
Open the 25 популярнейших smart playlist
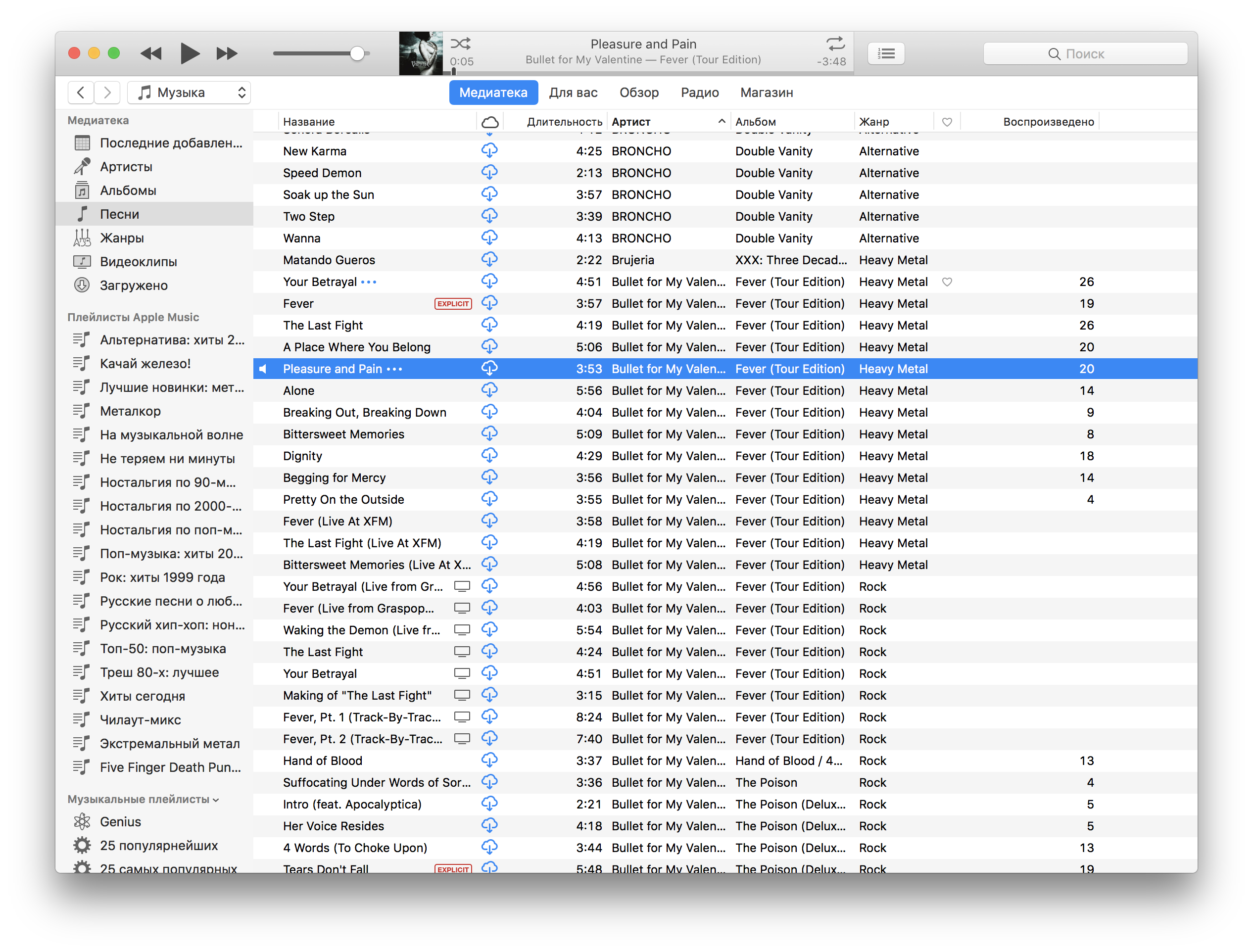click(154, 846)
